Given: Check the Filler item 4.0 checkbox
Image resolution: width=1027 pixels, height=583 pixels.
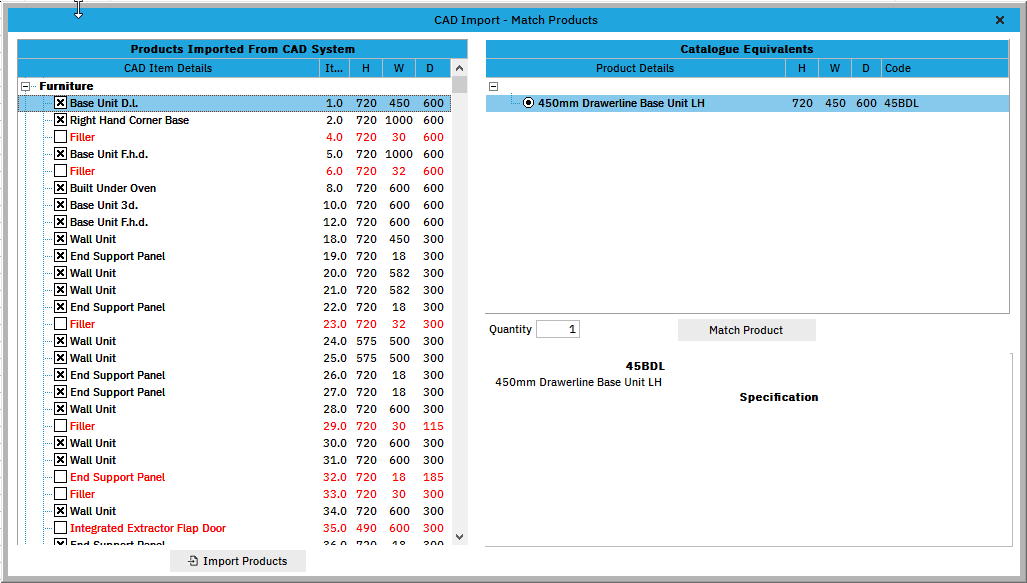Looking at the screenshot, I should (60, 137).
